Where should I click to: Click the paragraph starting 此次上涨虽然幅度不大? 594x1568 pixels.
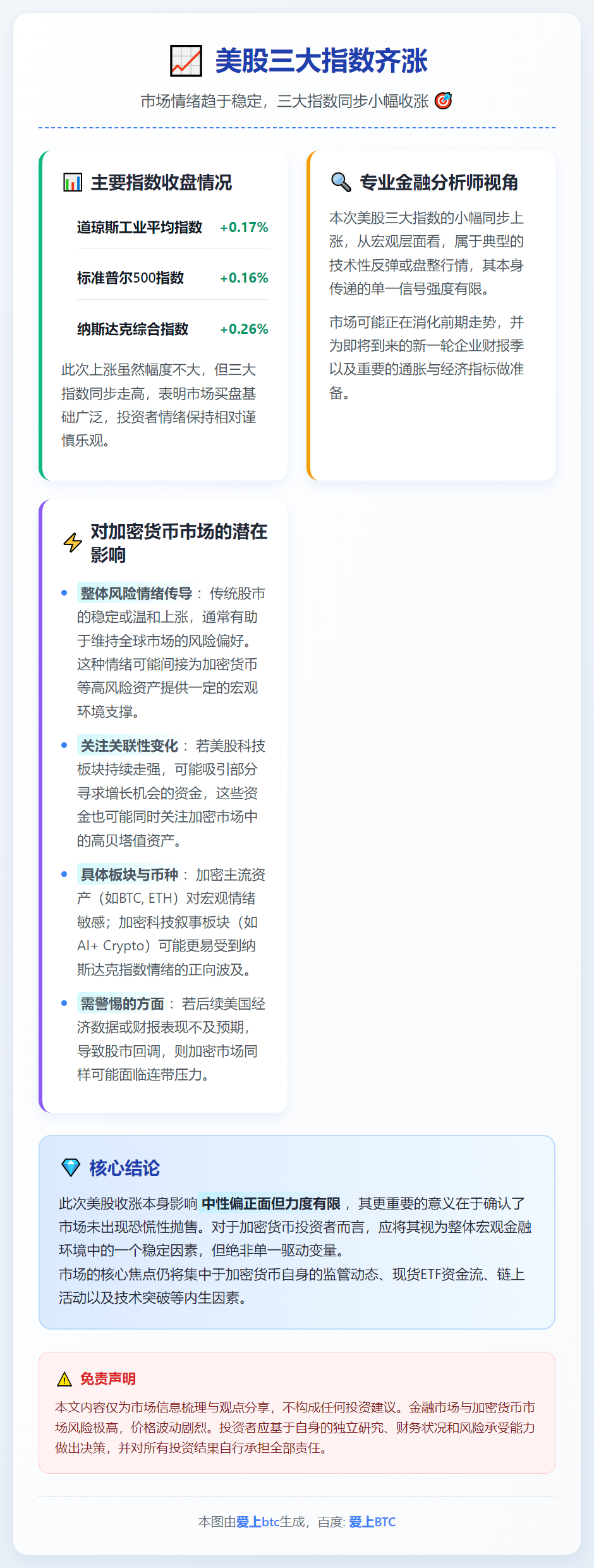click(x=159, y=405)
